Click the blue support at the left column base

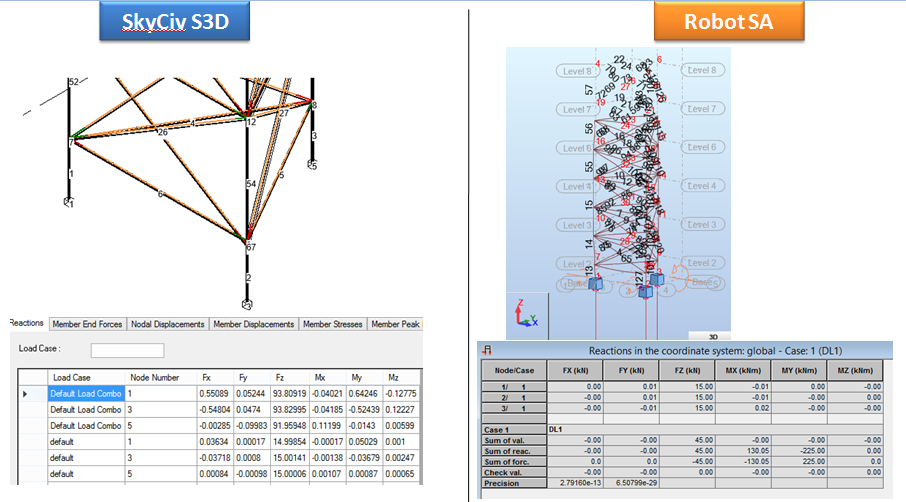point(596,284)
